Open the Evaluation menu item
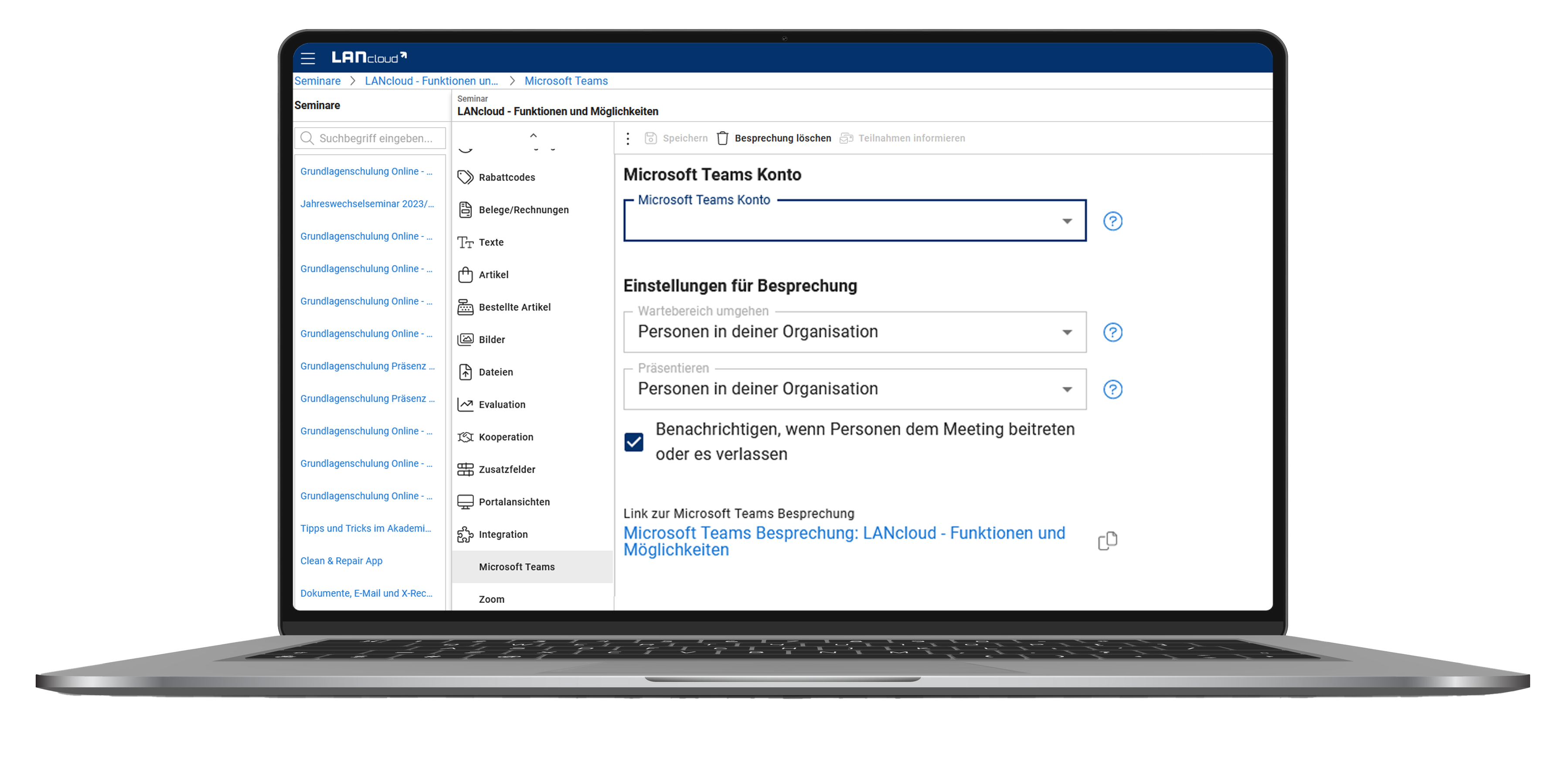Image resolution: width=1568 pixels, height=775 pixels. tap(533, 405)
